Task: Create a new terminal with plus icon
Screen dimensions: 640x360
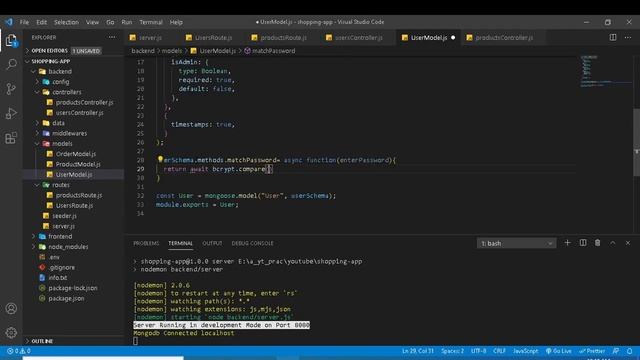Action: point(567,243)
